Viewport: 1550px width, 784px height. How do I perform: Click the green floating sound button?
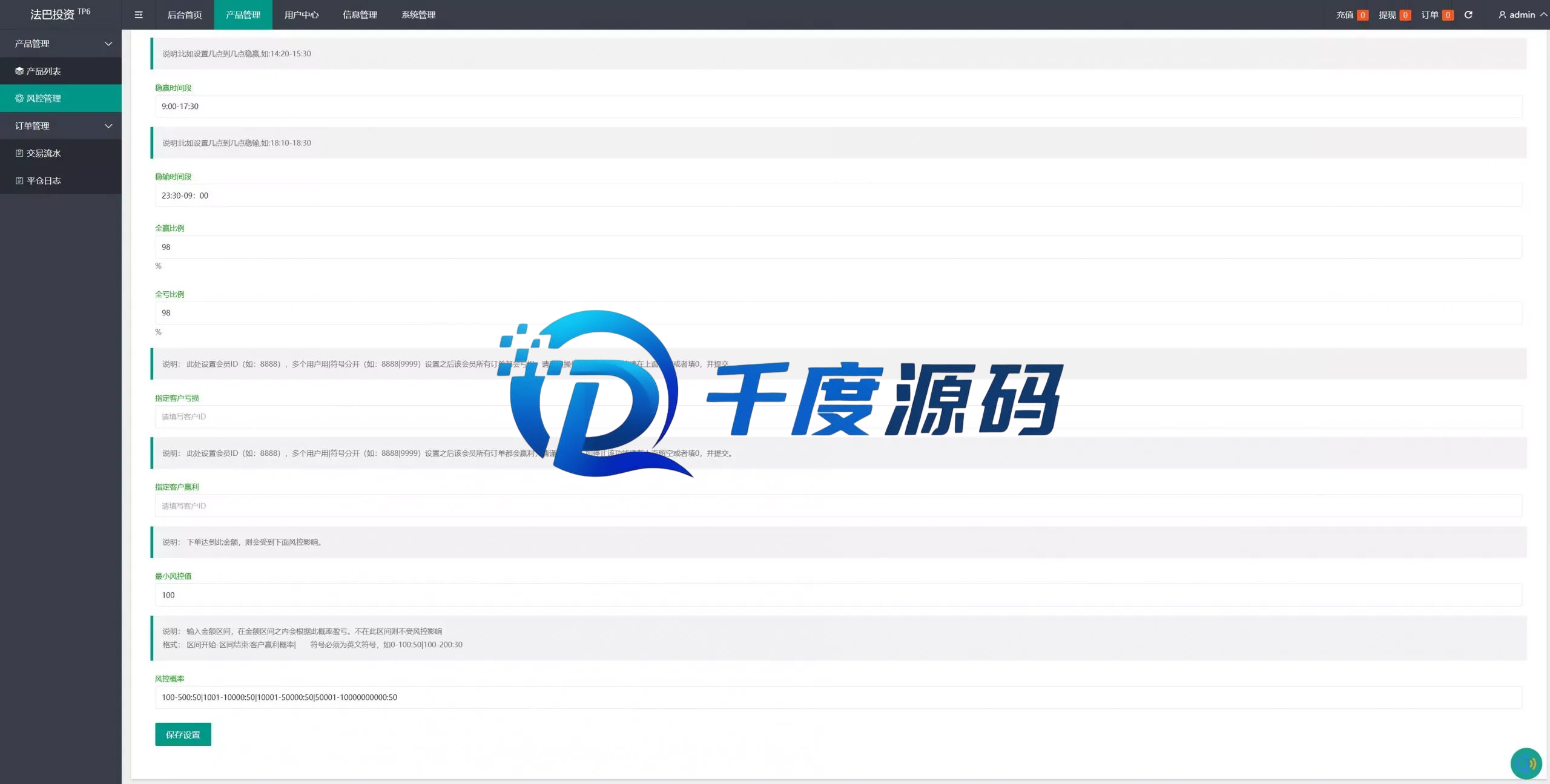click(x=1526, y=763)
